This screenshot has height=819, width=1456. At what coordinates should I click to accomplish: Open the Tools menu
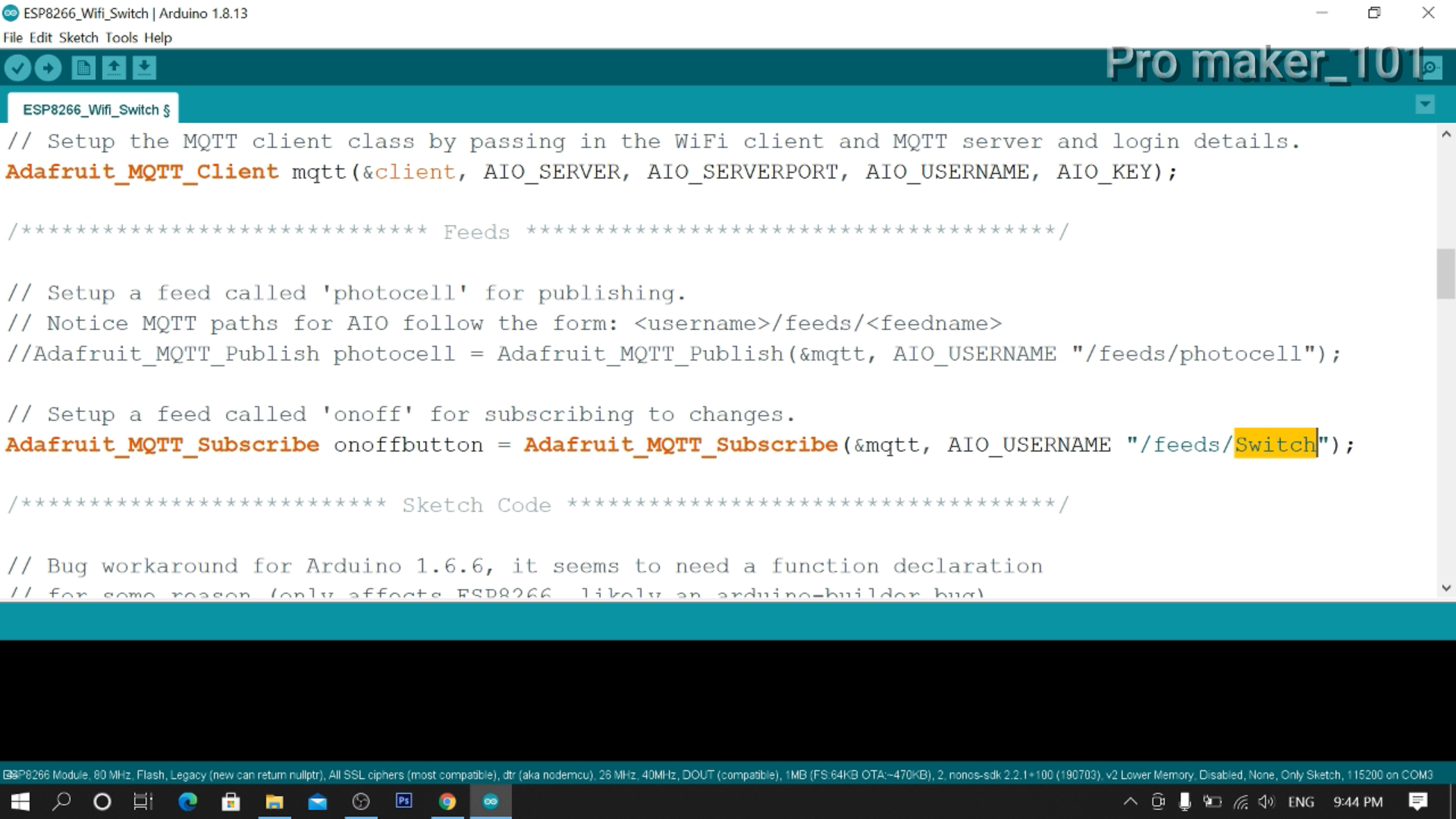coord(122,37)
